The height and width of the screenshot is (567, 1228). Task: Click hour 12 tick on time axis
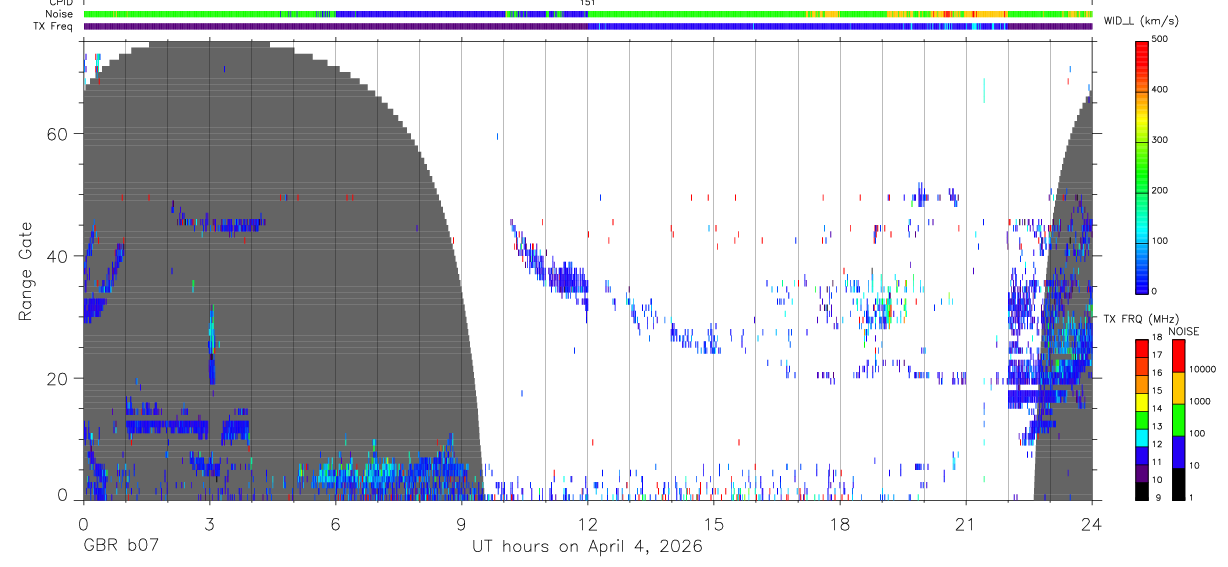[588, 523]
